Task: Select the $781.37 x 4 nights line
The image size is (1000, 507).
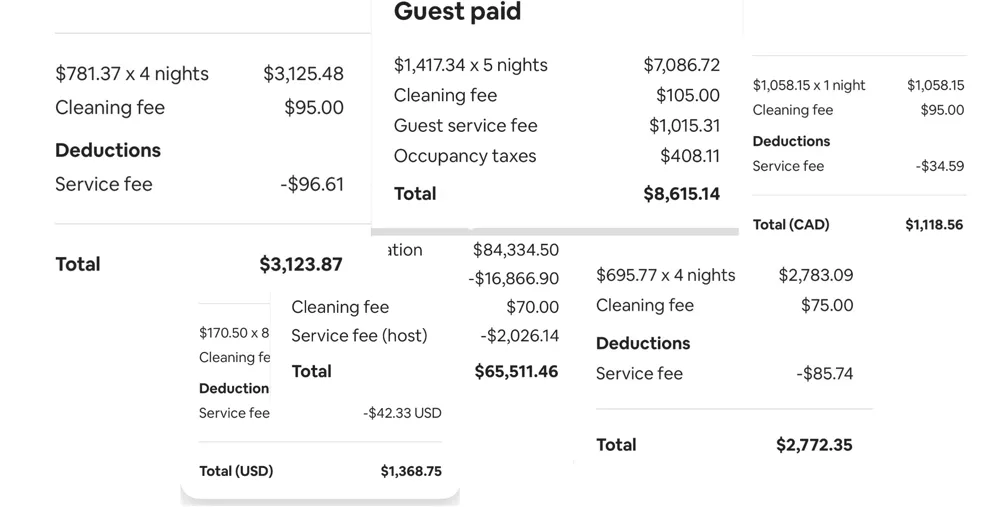Action: point(132,74)
